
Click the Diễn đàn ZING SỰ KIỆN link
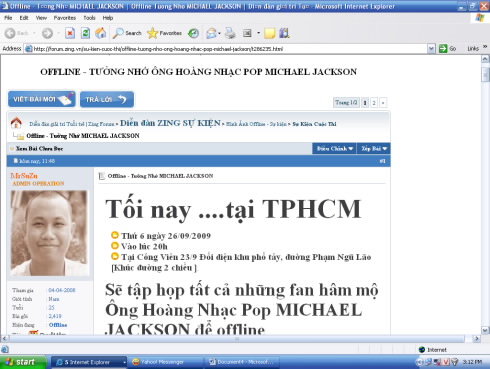coord(170,123)
